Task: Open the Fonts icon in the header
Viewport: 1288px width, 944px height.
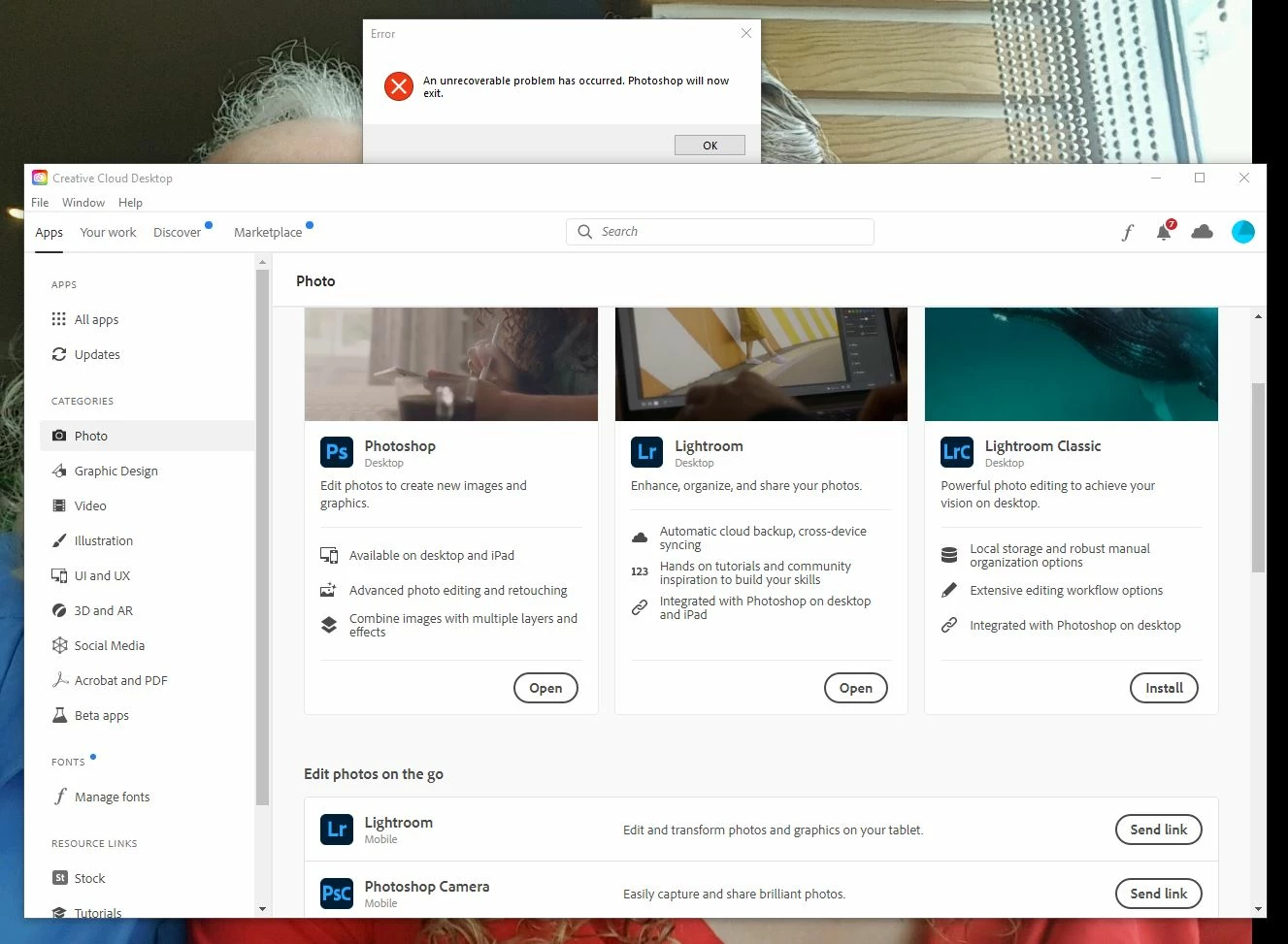Action: pyautogui.click(x=1127, y=233)
